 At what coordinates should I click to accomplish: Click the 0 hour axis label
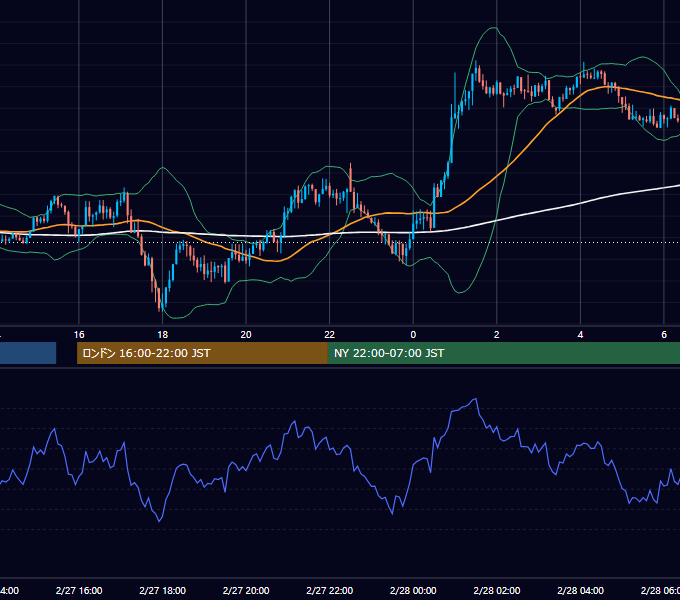click(413, 335)
